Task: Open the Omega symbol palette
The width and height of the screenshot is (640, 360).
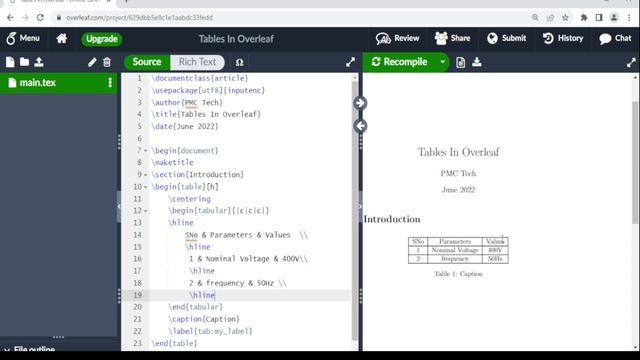Action: (x=240, y=62)
